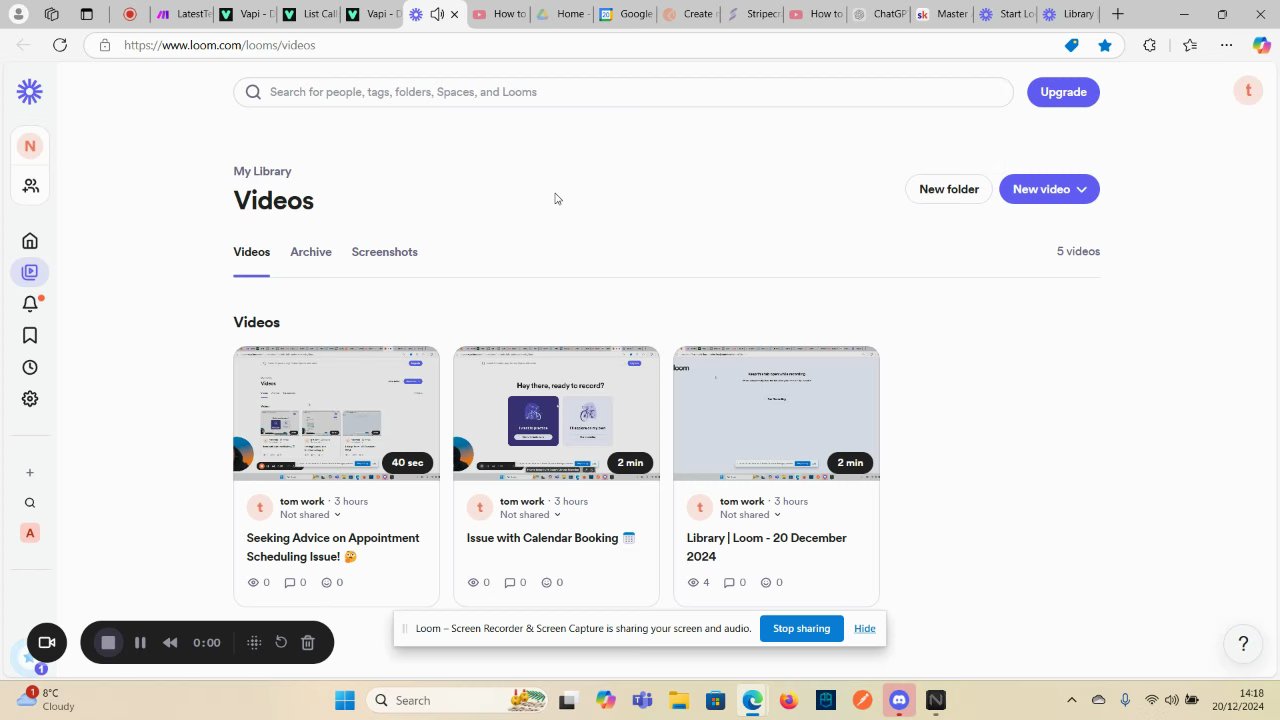Open the Favorites list icon
This screenshot has width=1280, height=720.
[x=1189, y=45]
